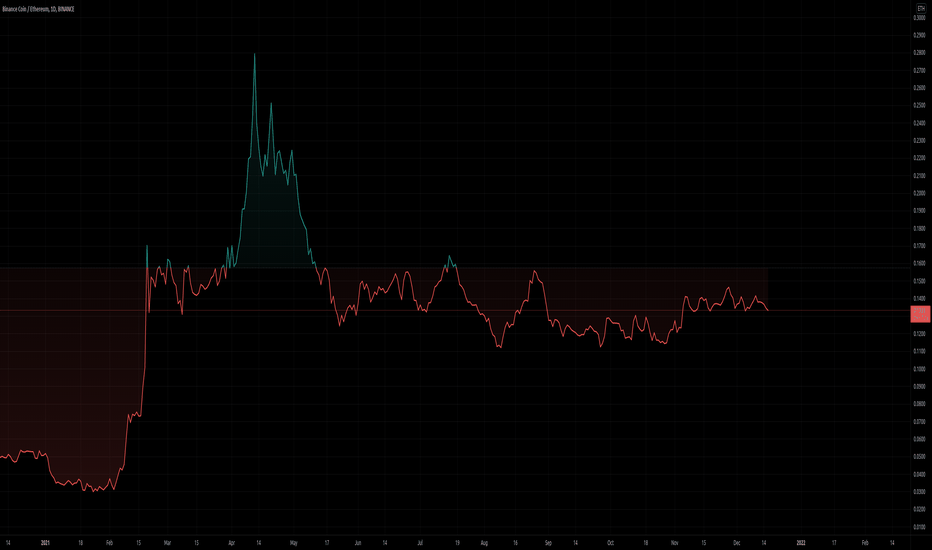Select the 0.1500 price axis label
This screenshot has height=550, width=932.
919,281
